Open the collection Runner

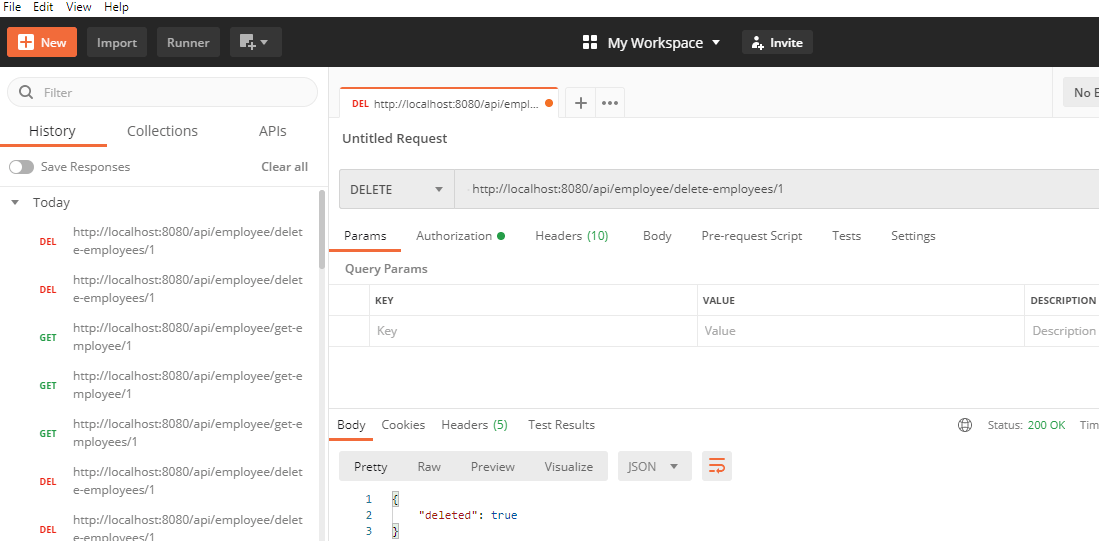tap(188, 42)
